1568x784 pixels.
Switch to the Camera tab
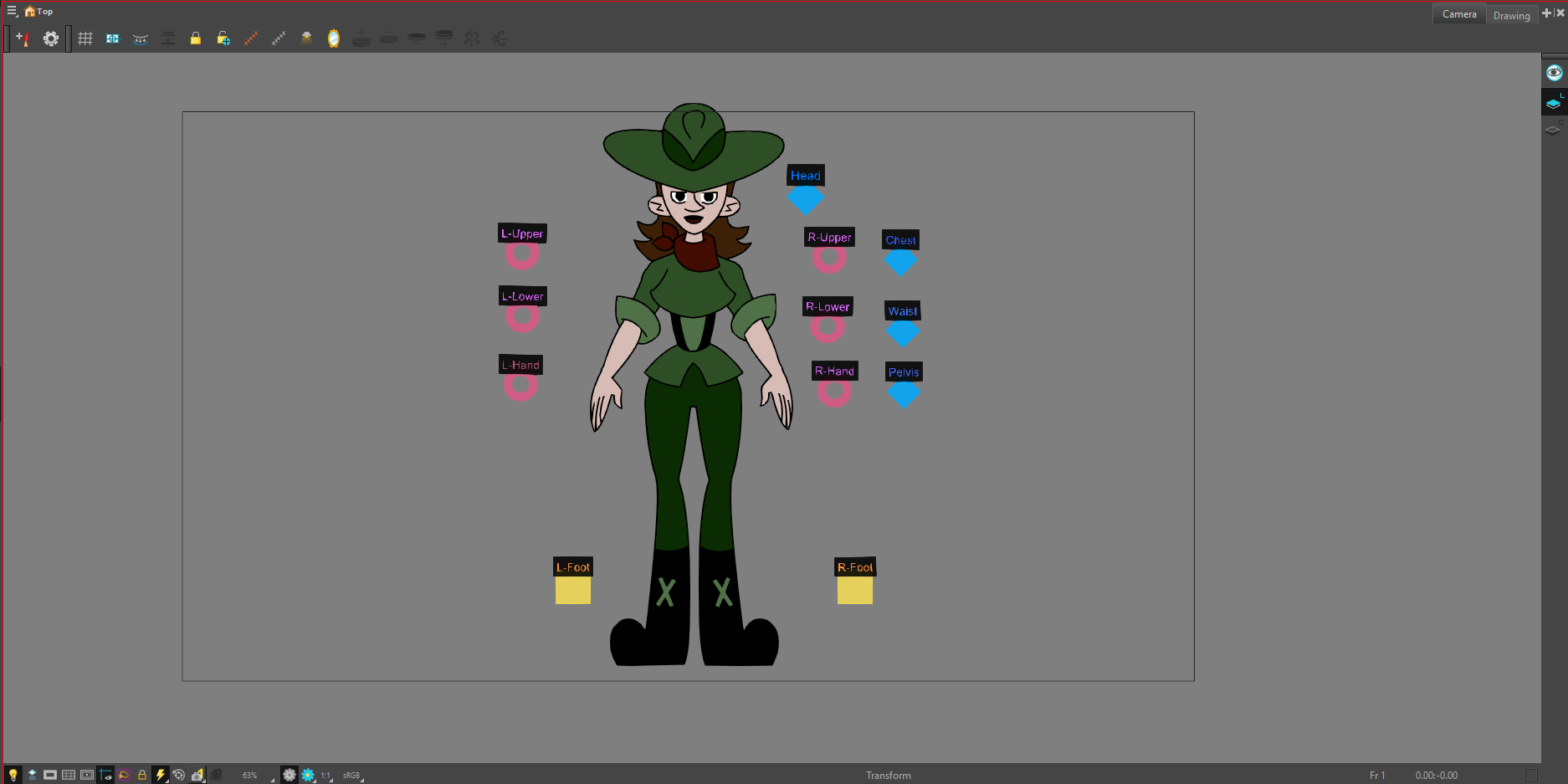[x=1459, y=14]
